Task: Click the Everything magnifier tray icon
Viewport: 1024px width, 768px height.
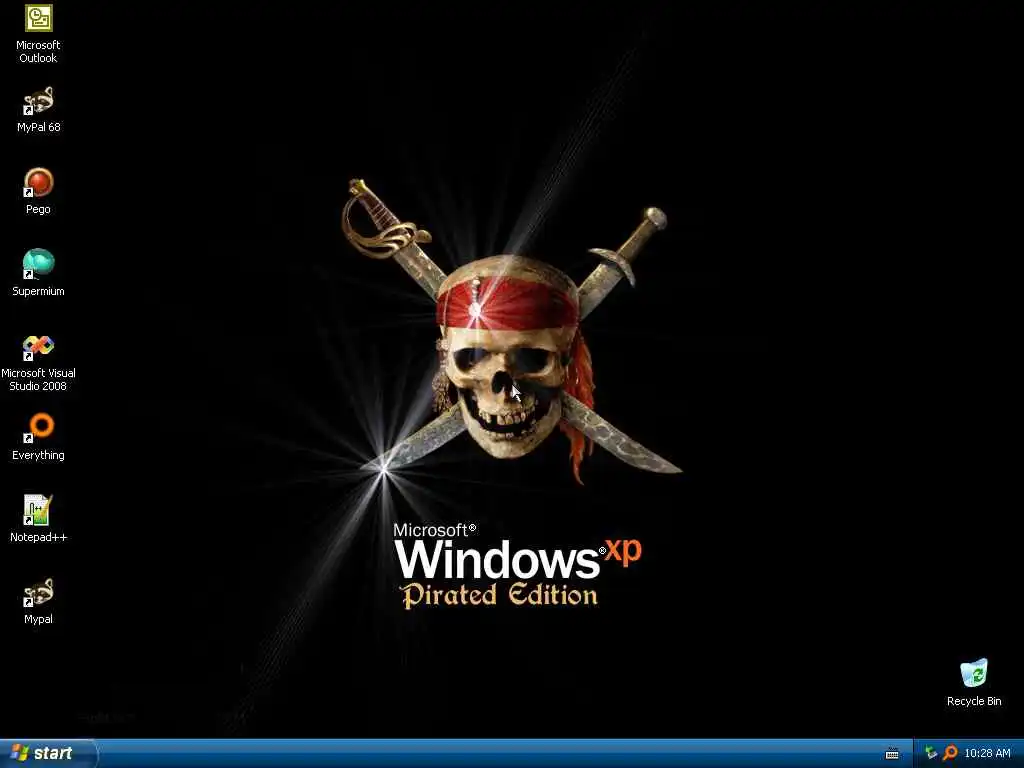Action: 950,753
